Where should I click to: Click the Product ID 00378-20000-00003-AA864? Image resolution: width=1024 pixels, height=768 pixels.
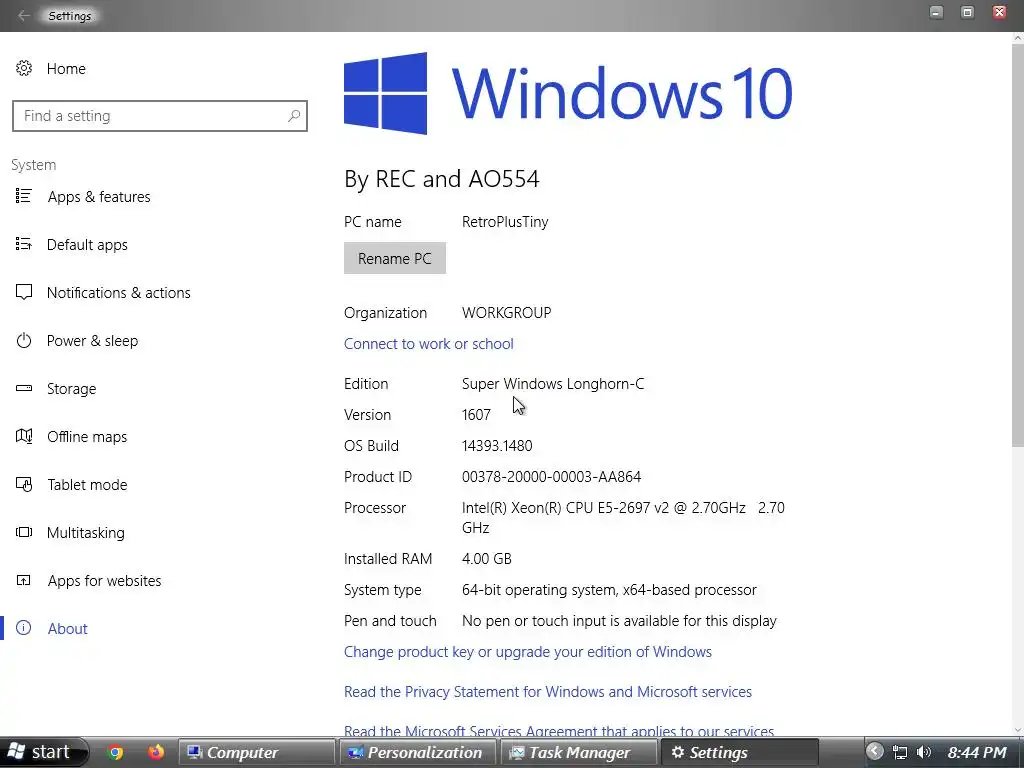(551, 477)
